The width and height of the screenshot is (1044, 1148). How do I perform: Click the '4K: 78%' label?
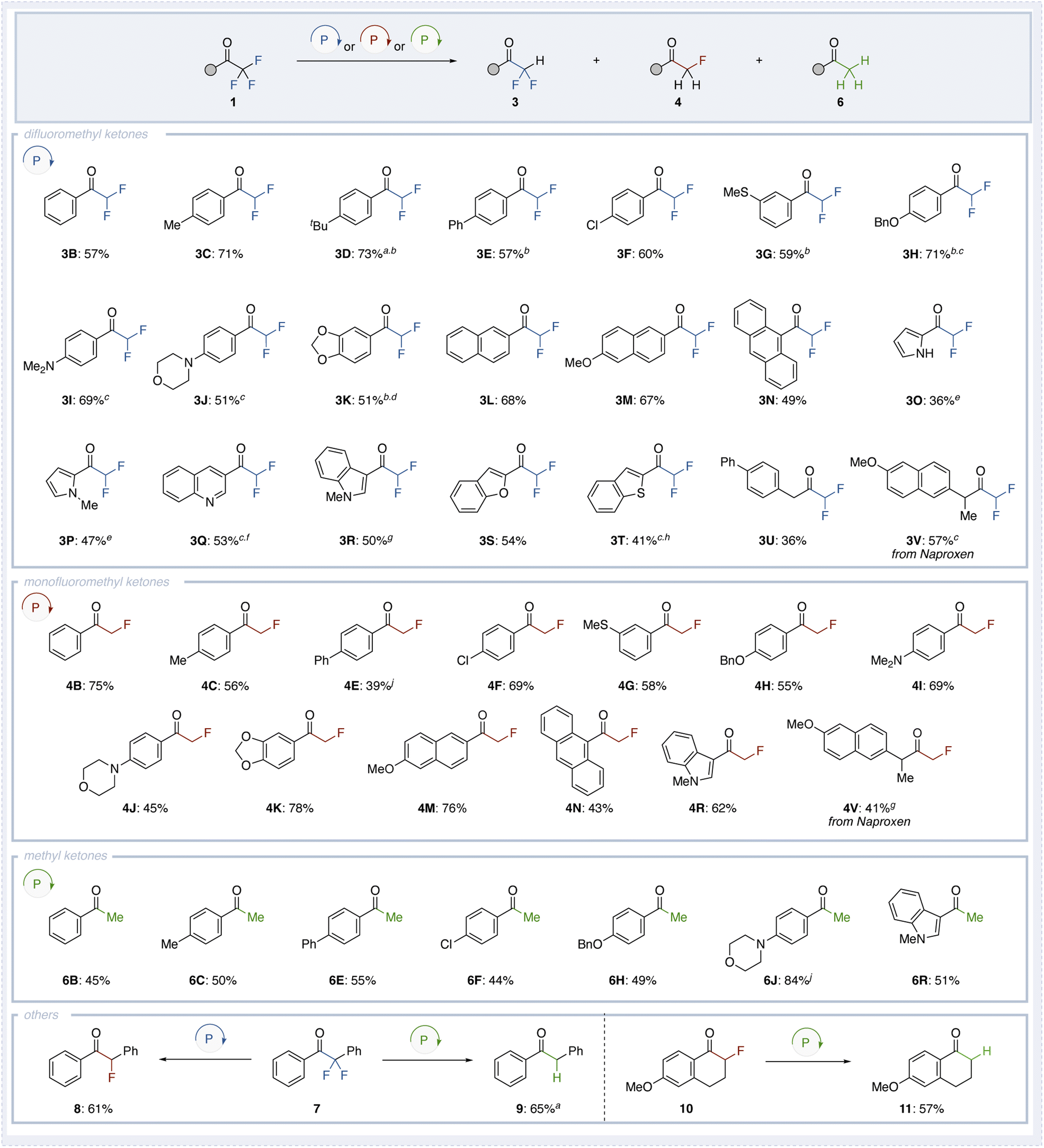(x=290, y=808)
